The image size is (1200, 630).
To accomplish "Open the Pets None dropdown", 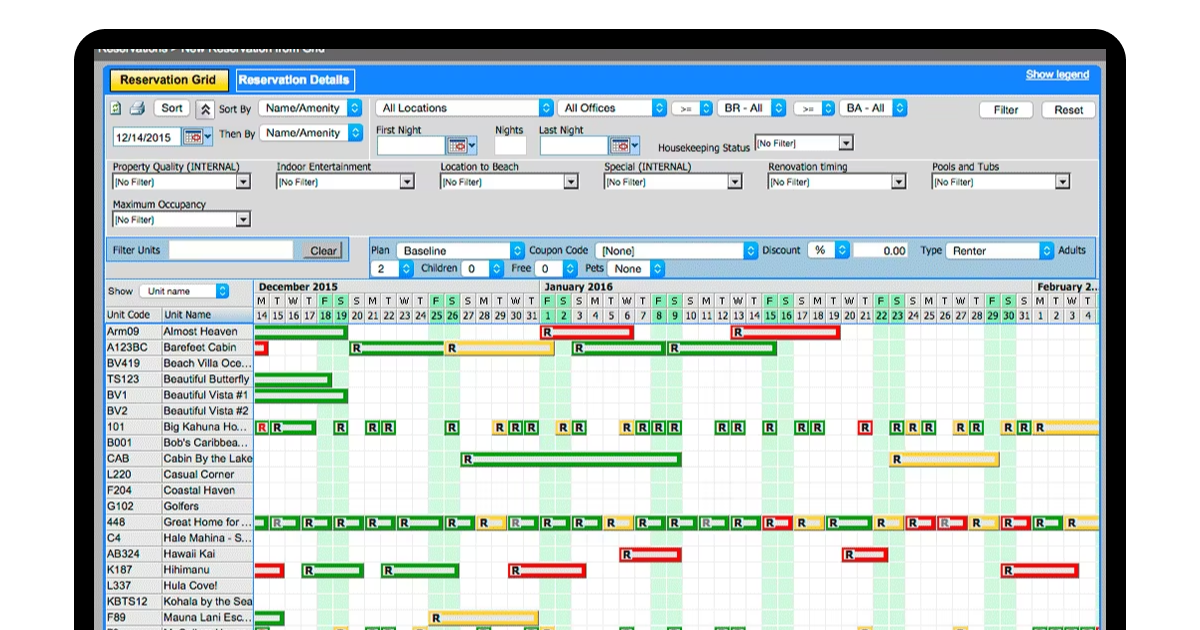I will 636,269.
